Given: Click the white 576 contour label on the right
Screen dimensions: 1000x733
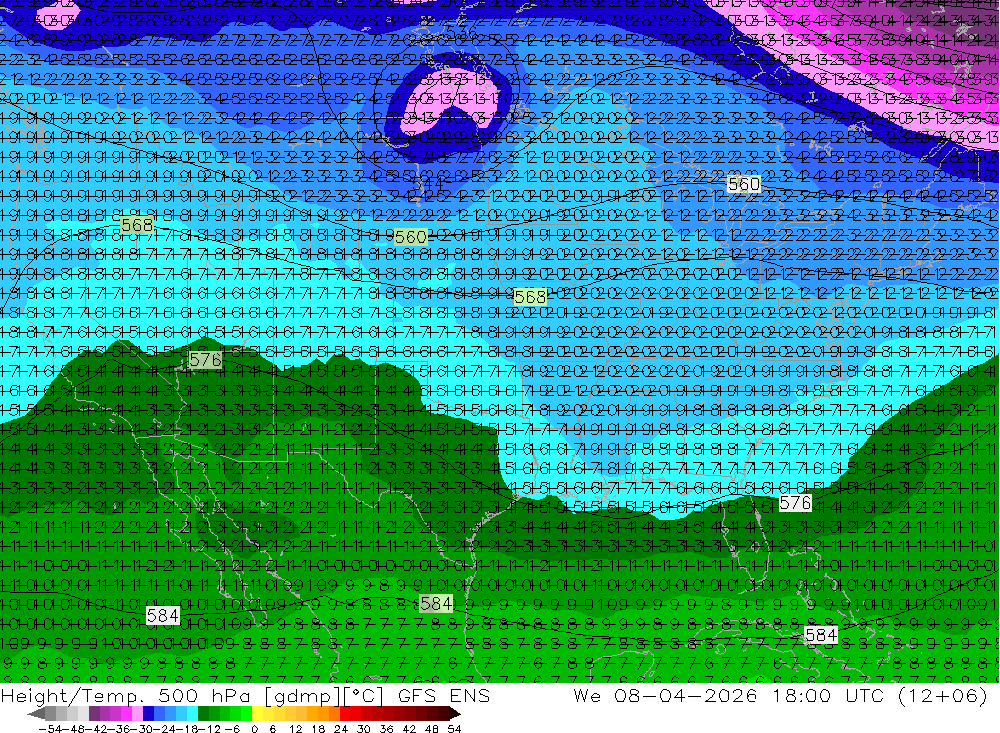Looking at the screenshot, I should [795, 503].
